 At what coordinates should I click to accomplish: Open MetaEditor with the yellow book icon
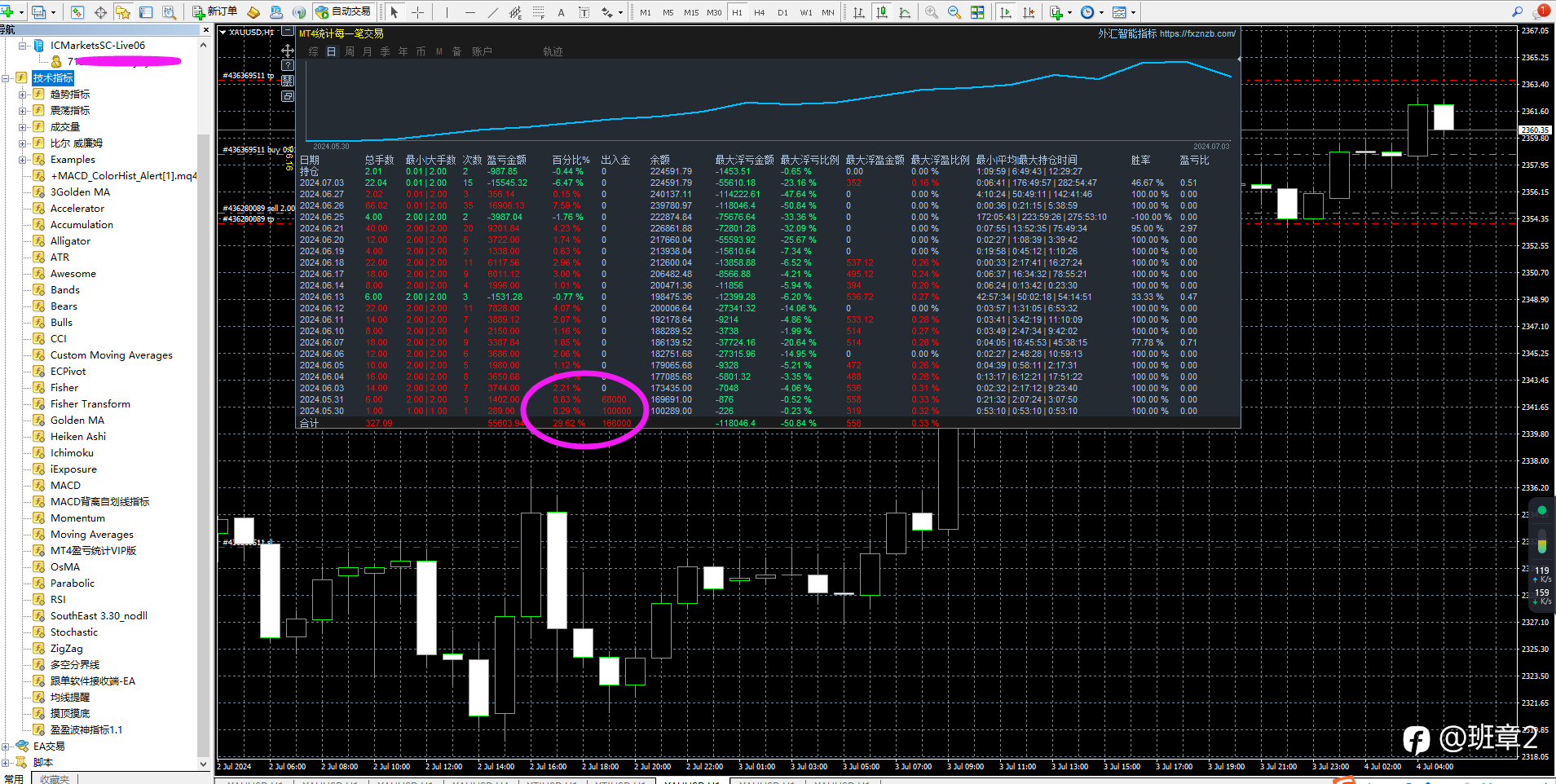pyautogui.click(x=253, y=12)
